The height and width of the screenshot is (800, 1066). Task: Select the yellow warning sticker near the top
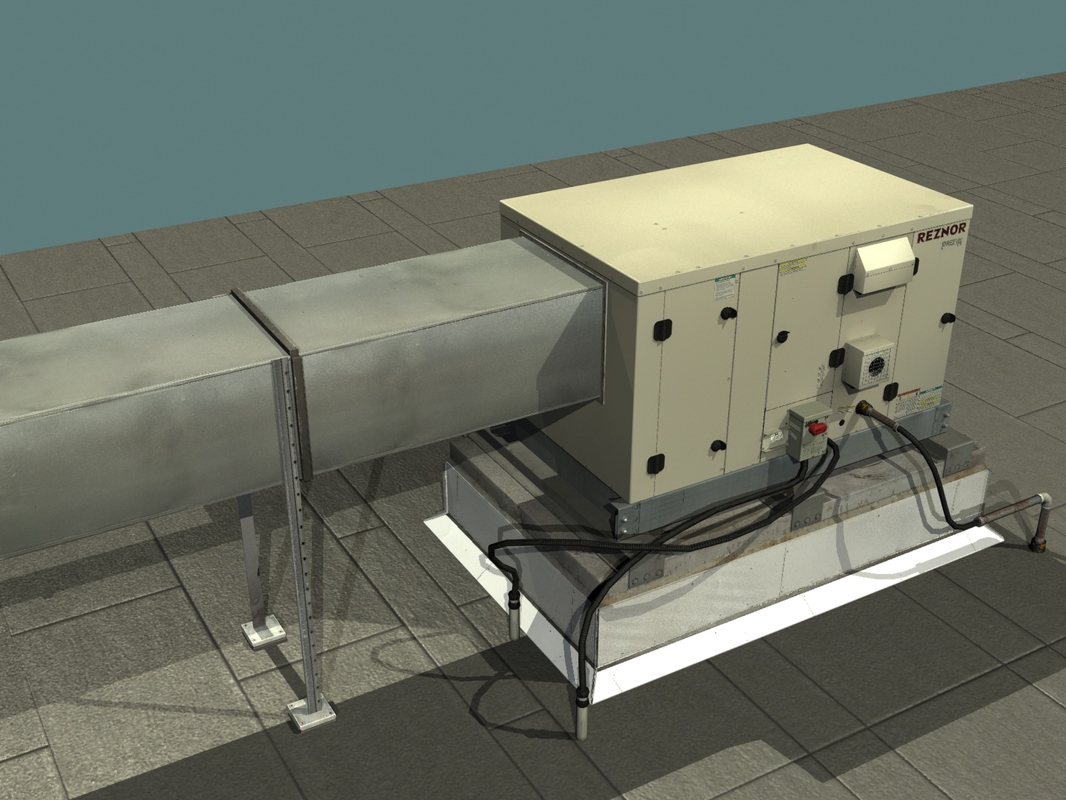795,268
